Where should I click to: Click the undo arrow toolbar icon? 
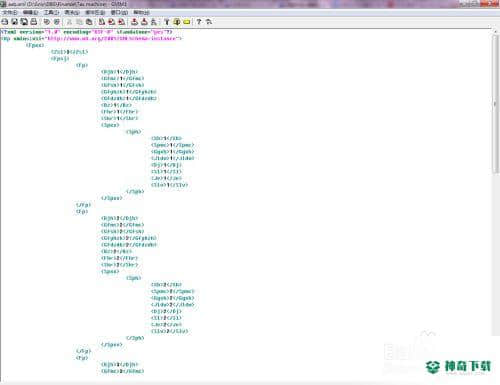coord(47,22)
